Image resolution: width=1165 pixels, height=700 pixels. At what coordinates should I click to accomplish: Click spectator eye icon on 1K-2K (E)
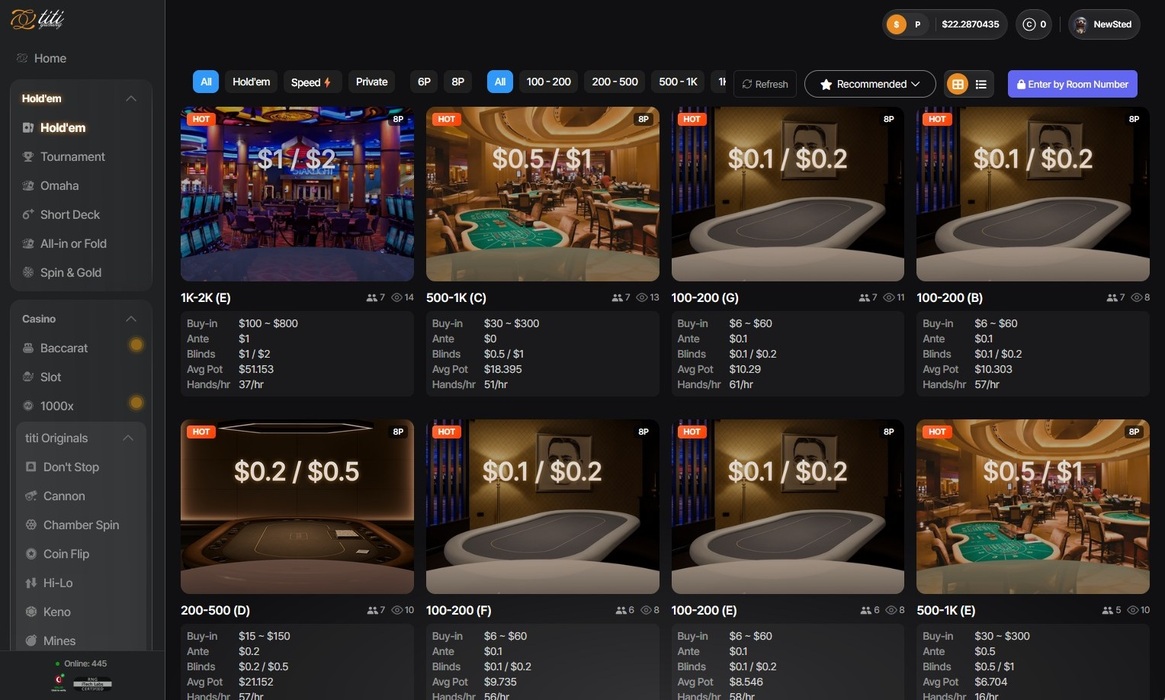point(397,297)
